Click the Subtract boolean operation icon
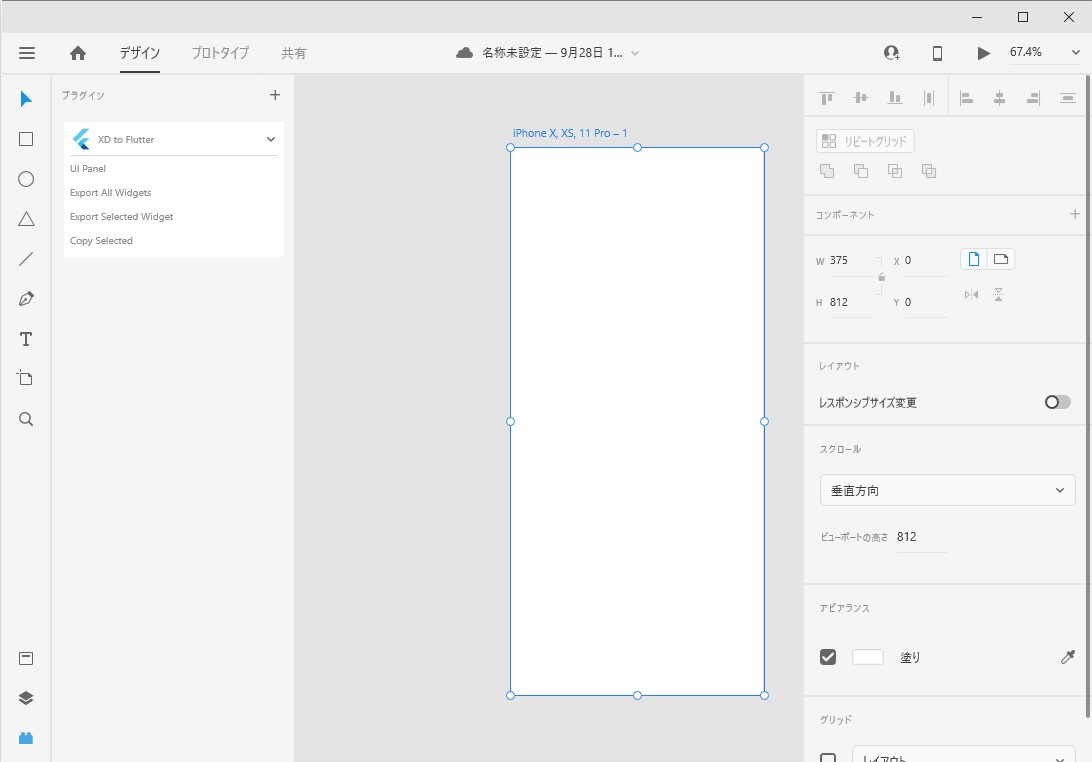 [x=861, y=171]
